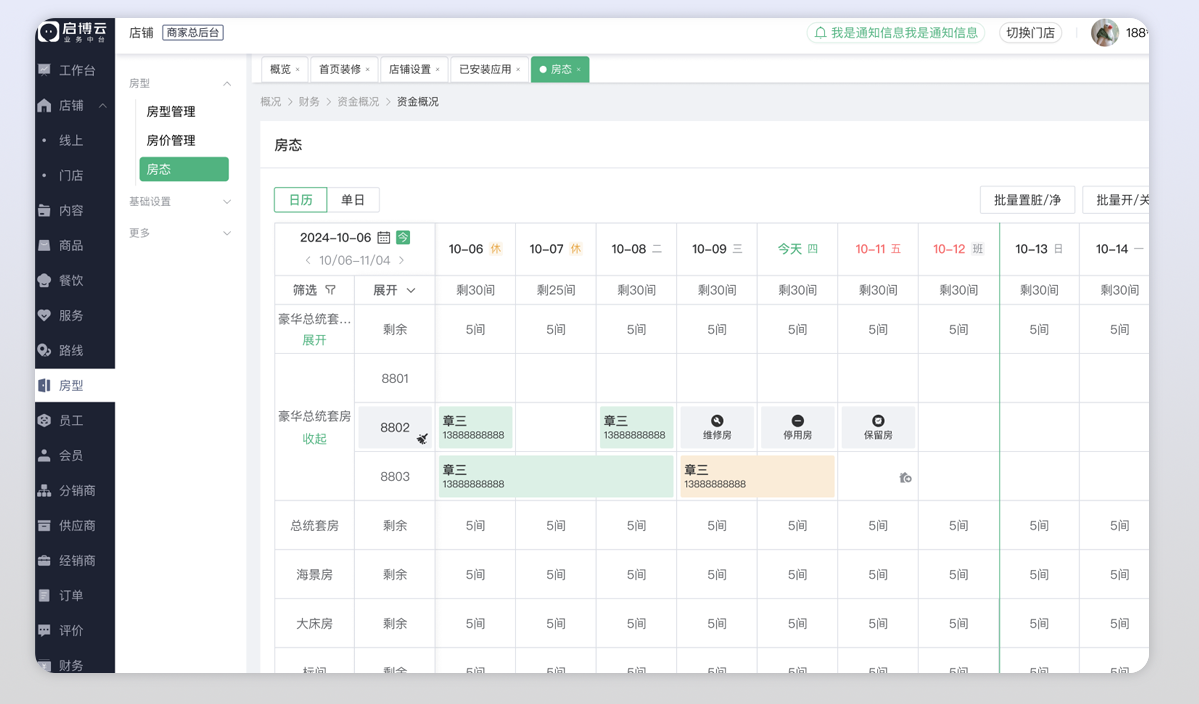Click the 批量置脏/净 button
Screen dimensions: 1199x704
click(x=1027, y=200)
